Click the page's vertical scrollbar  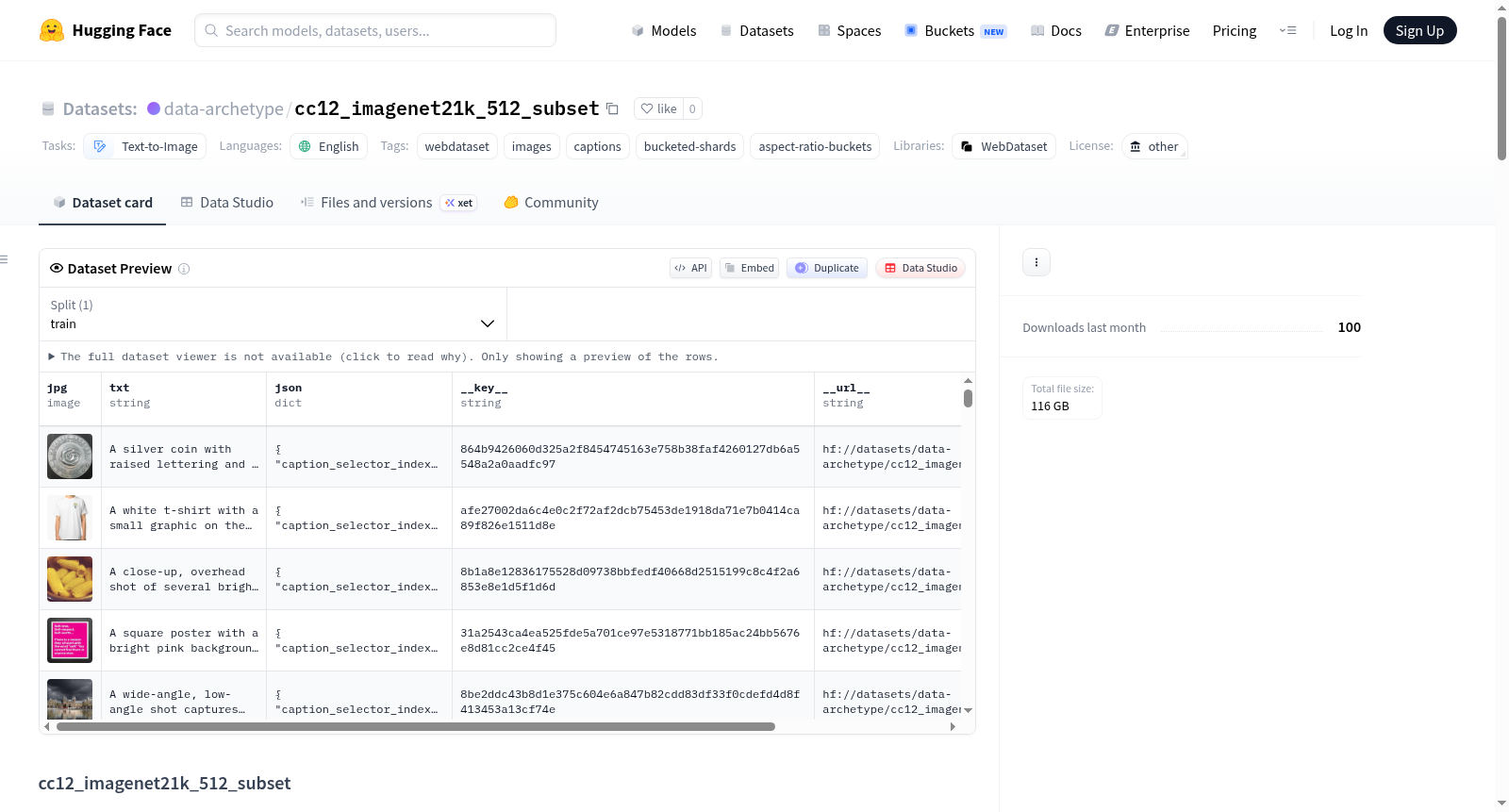(x=1501, y=89)
